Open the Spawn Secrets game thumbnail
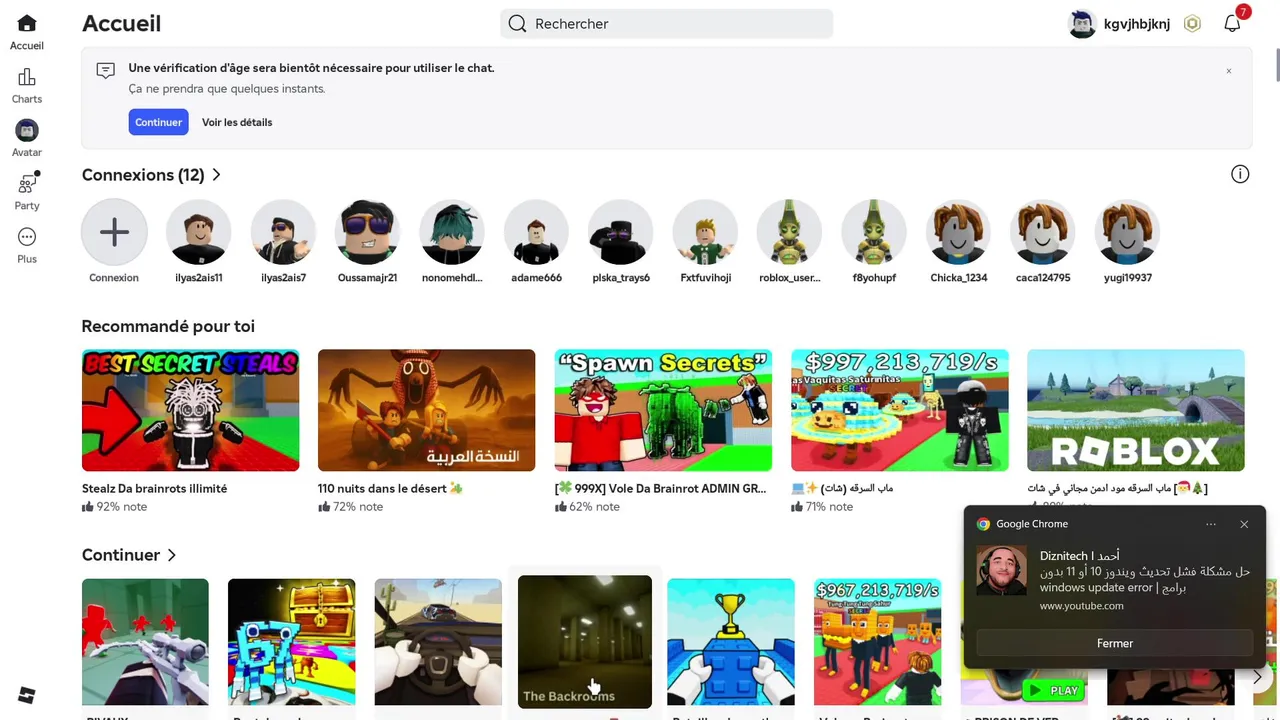 663,410
